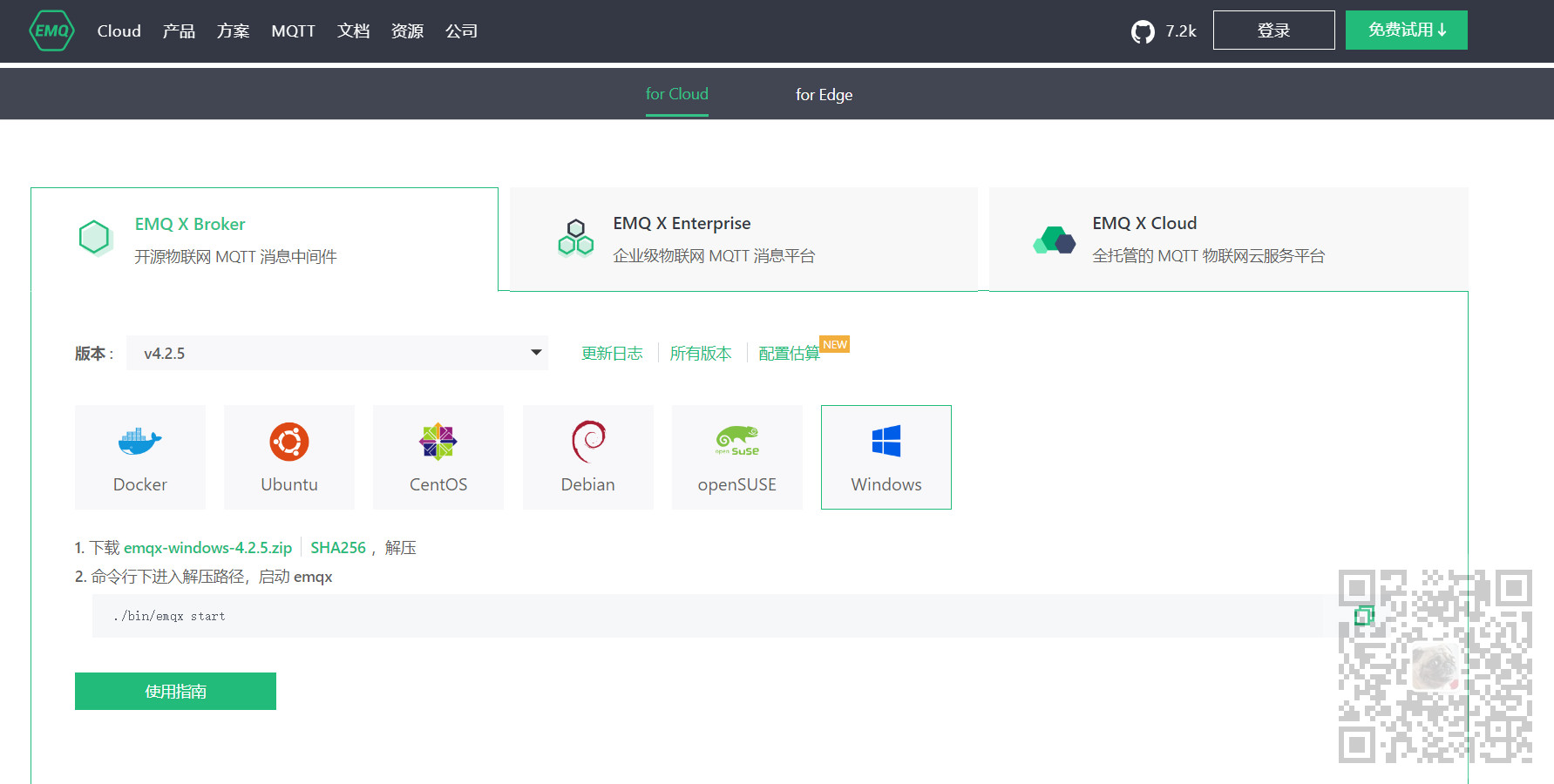This screenshot has width=1554, height=784.
Task: Open the 所有版本 all versions link
Action: click(701, 354)
